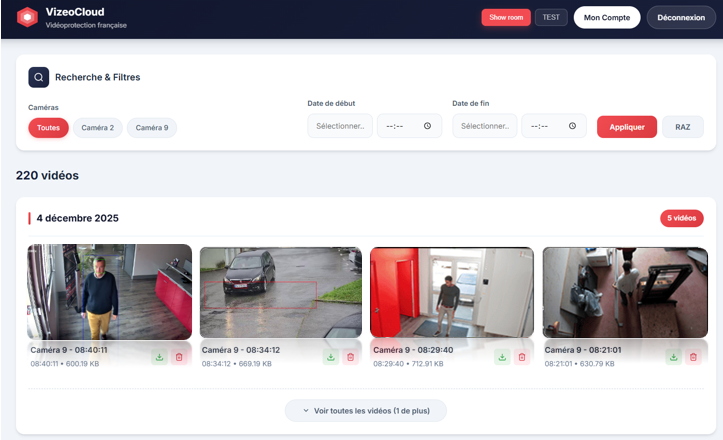The image size is (723, 440).
Task: Select the Toutes camera filter
Action: point(48,128)
